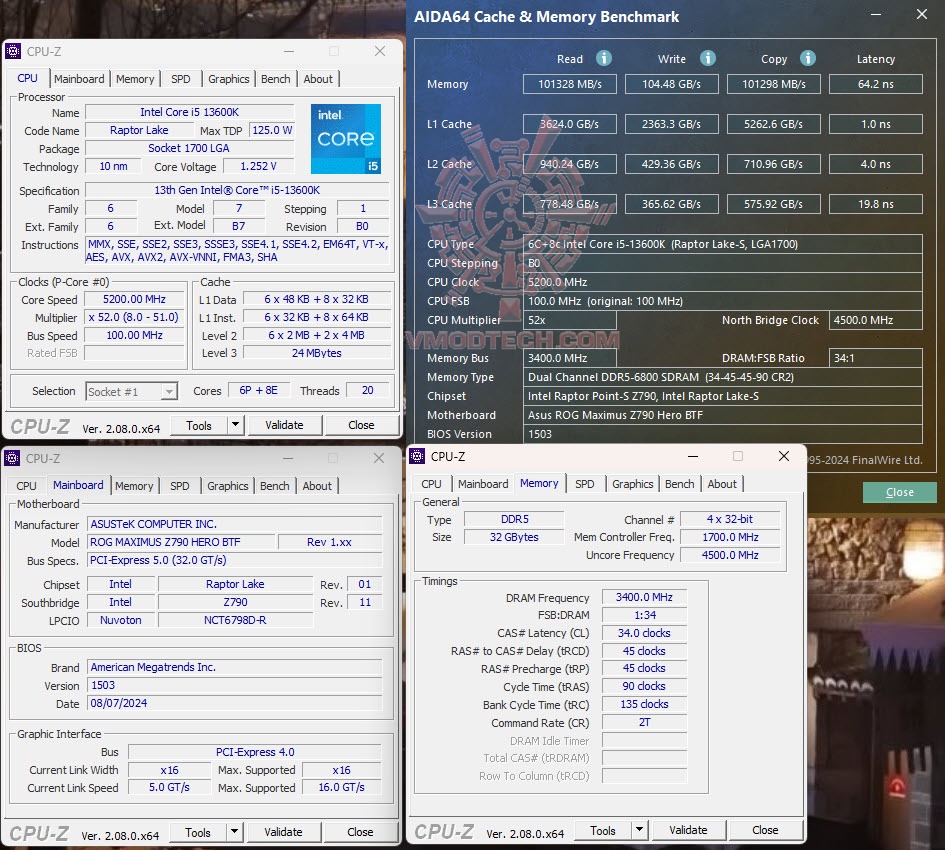Click Uncore Frequency 4500.0 MHz value

pos(730,555)
